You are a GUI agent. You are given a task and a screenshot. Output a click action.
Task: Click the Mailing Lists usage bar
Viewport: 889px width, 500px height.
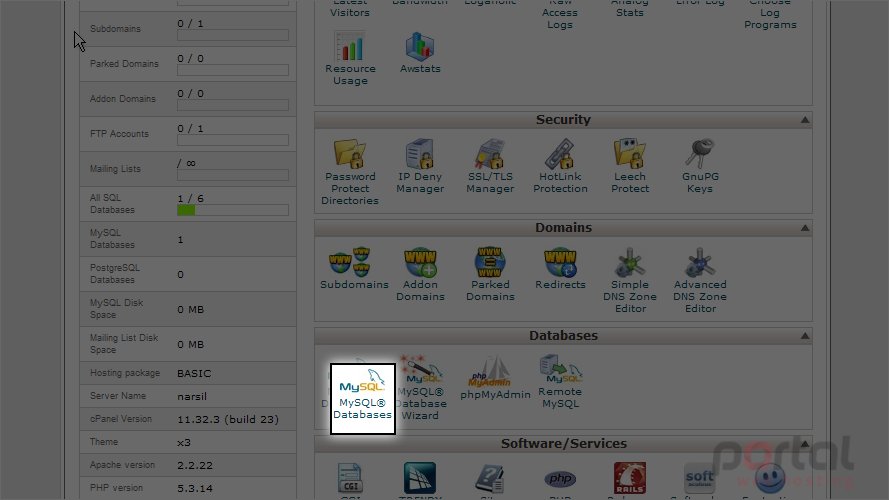(x=233, y=175)
